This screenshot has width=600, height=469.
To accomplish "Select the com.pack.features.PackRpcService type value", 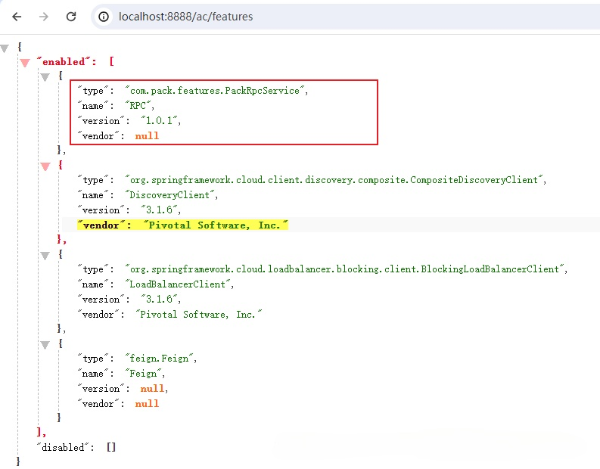I will (215, 91).
